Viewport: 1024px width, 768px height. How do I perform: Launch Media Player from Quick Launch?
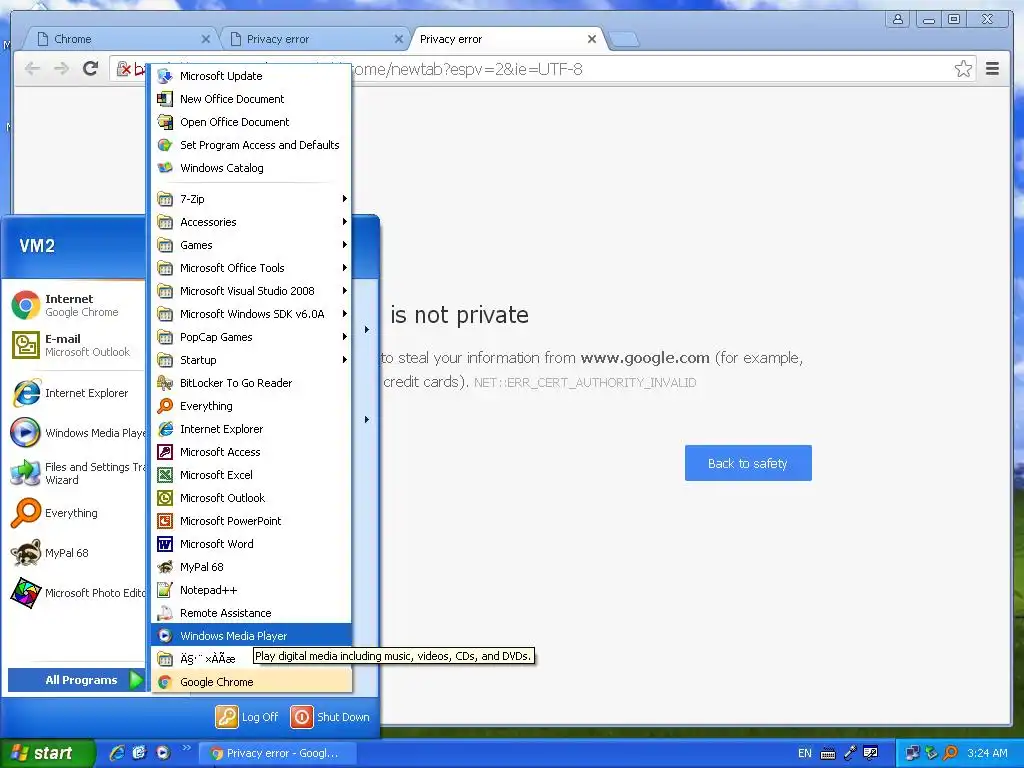(163, 753)
